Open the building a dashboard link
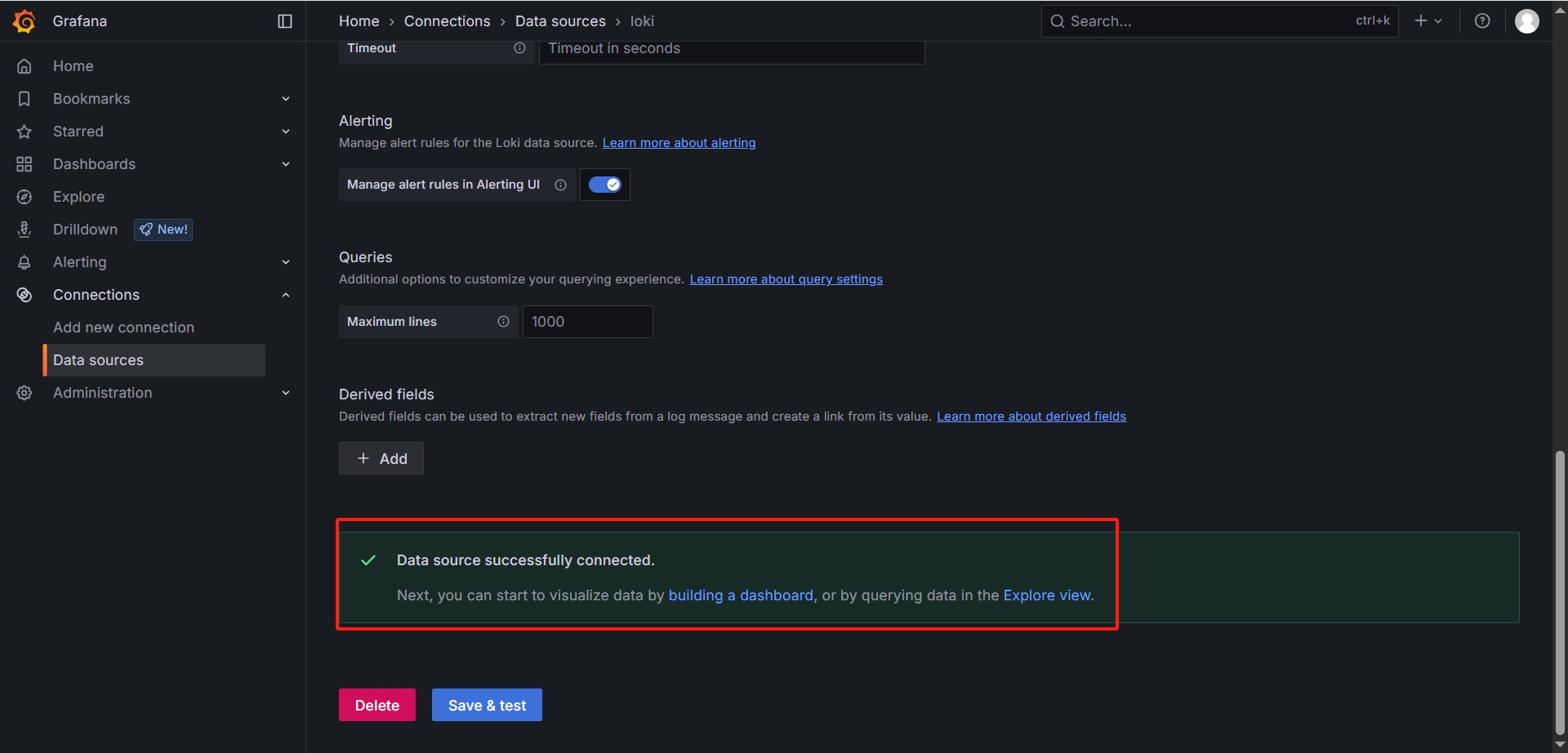This screenshot has width=1568, height=753. pyautogui.click(x=741, y=595)
